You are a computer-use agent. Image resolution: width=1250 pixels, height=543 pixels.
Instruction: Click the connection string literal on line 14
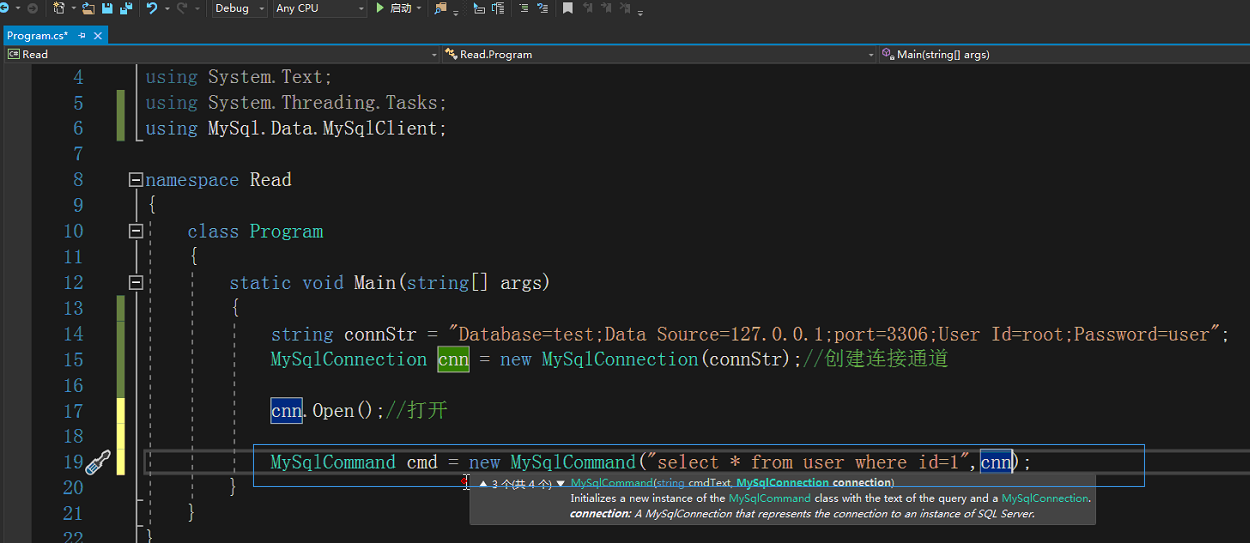tap(834, 334)
